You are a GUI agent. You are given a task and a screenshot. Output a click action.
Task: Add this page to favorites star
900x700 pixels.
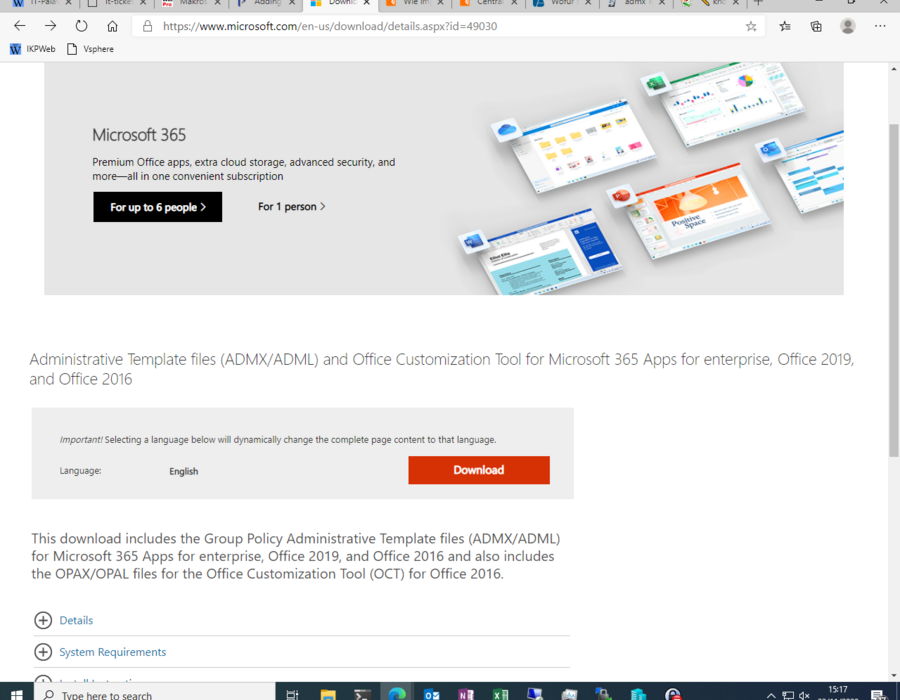(751, 26)
